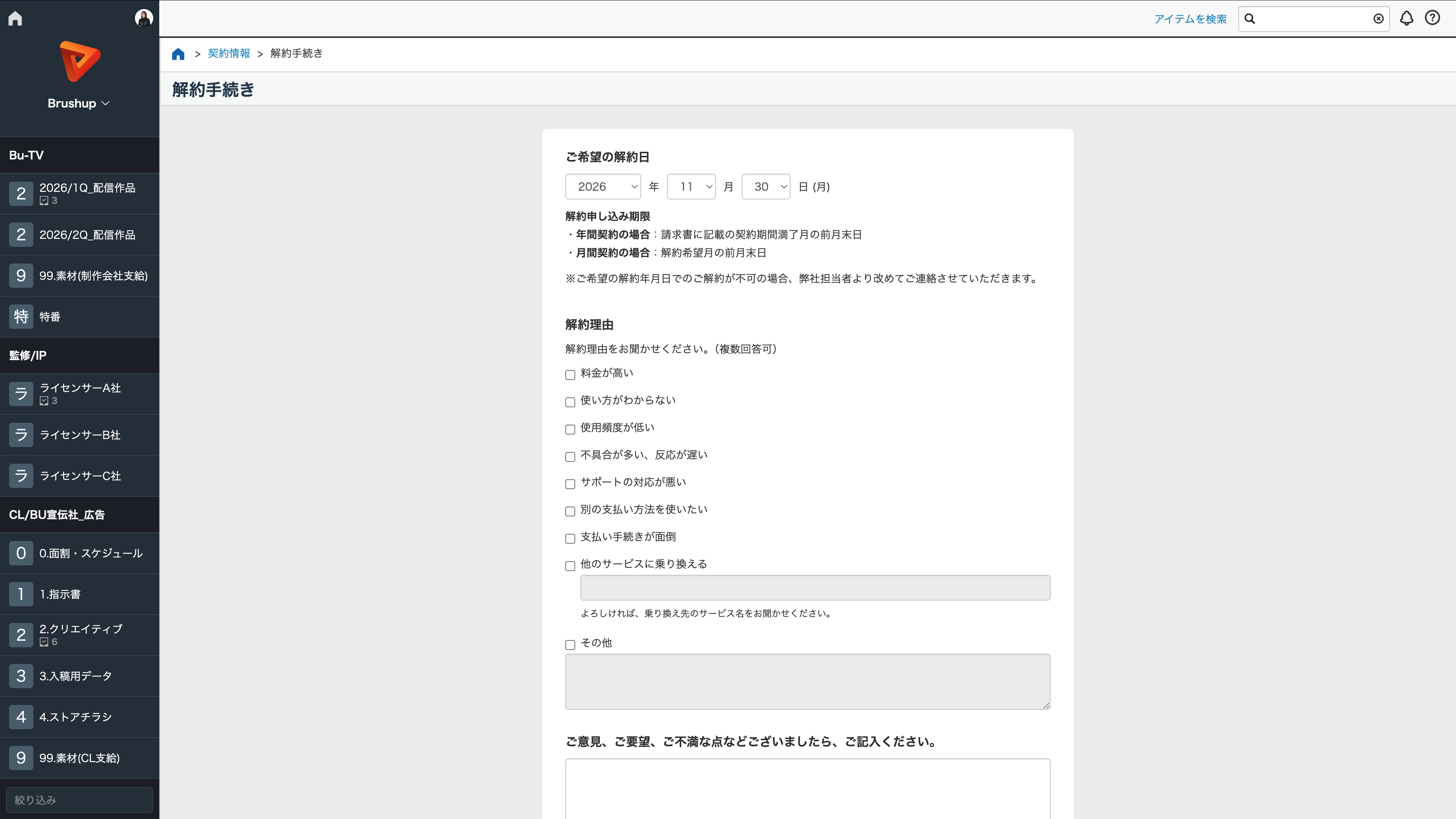Open 3.入稿用データ project
Screen dimensions: 1456x819
80,676
